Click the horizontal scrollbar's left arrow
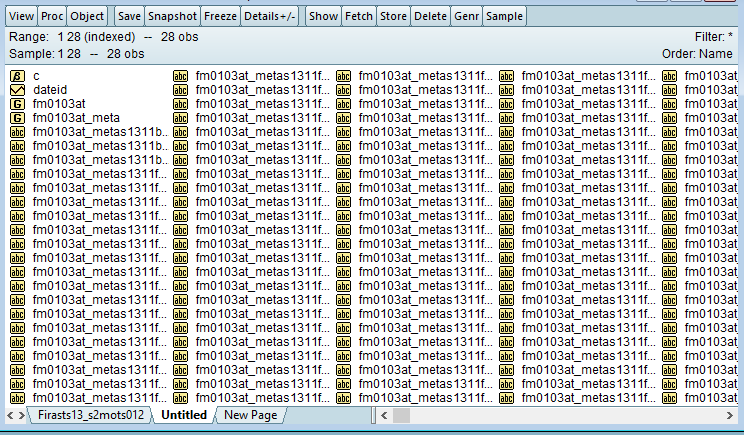The width and height of the screenshot is (744, 435). [383, 415]
